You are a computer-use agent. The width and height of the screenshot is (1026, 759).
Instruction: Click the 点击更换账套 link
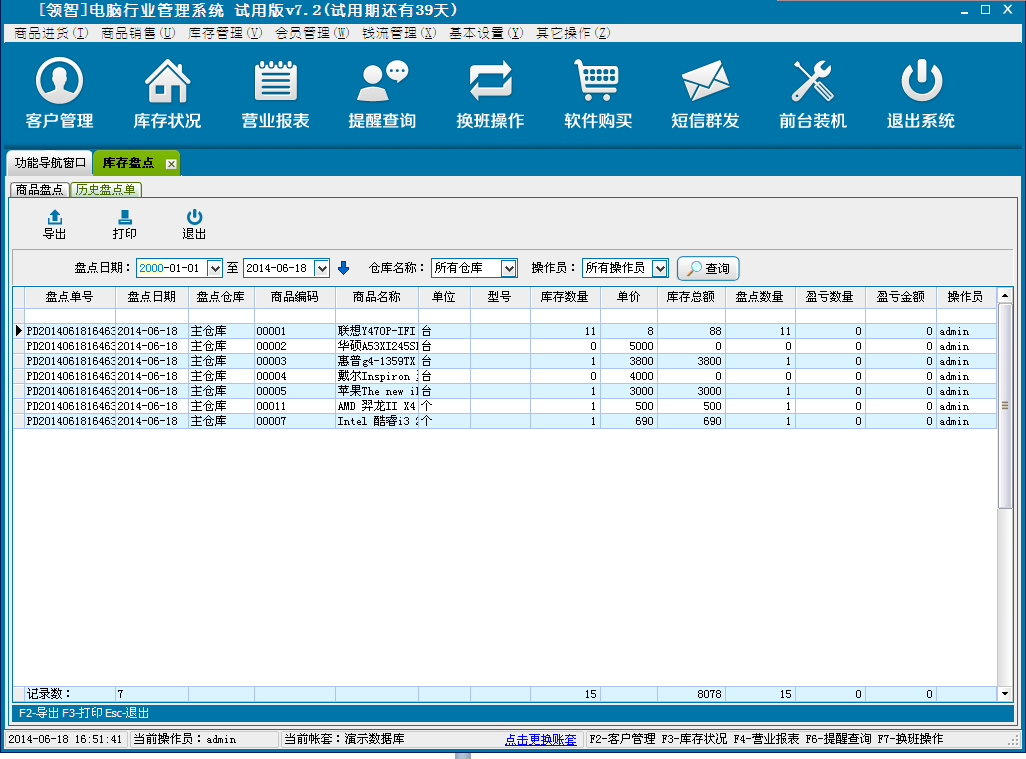540,740
